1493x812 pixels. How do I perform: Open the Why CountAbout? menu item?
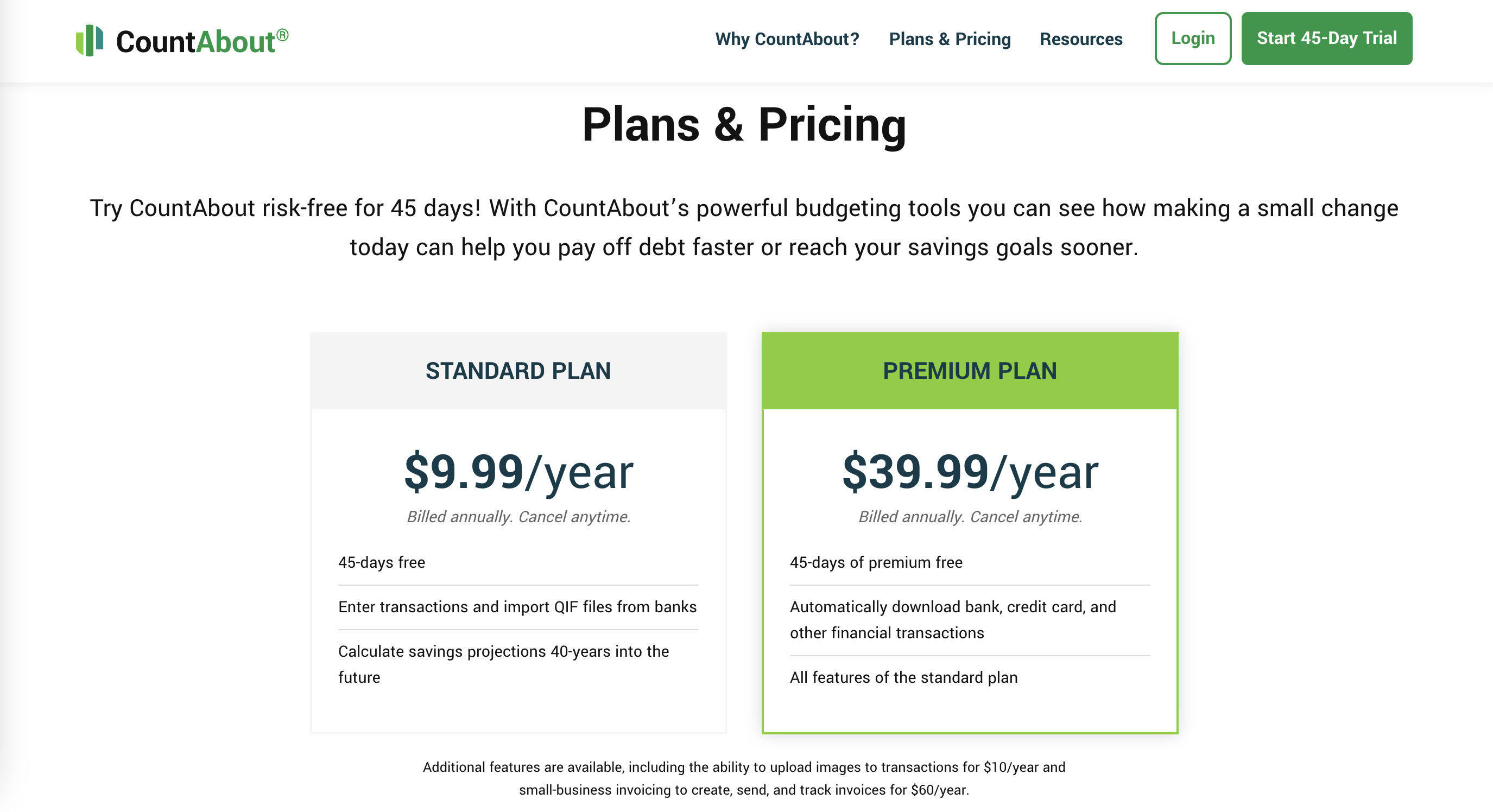coord(787,39)
